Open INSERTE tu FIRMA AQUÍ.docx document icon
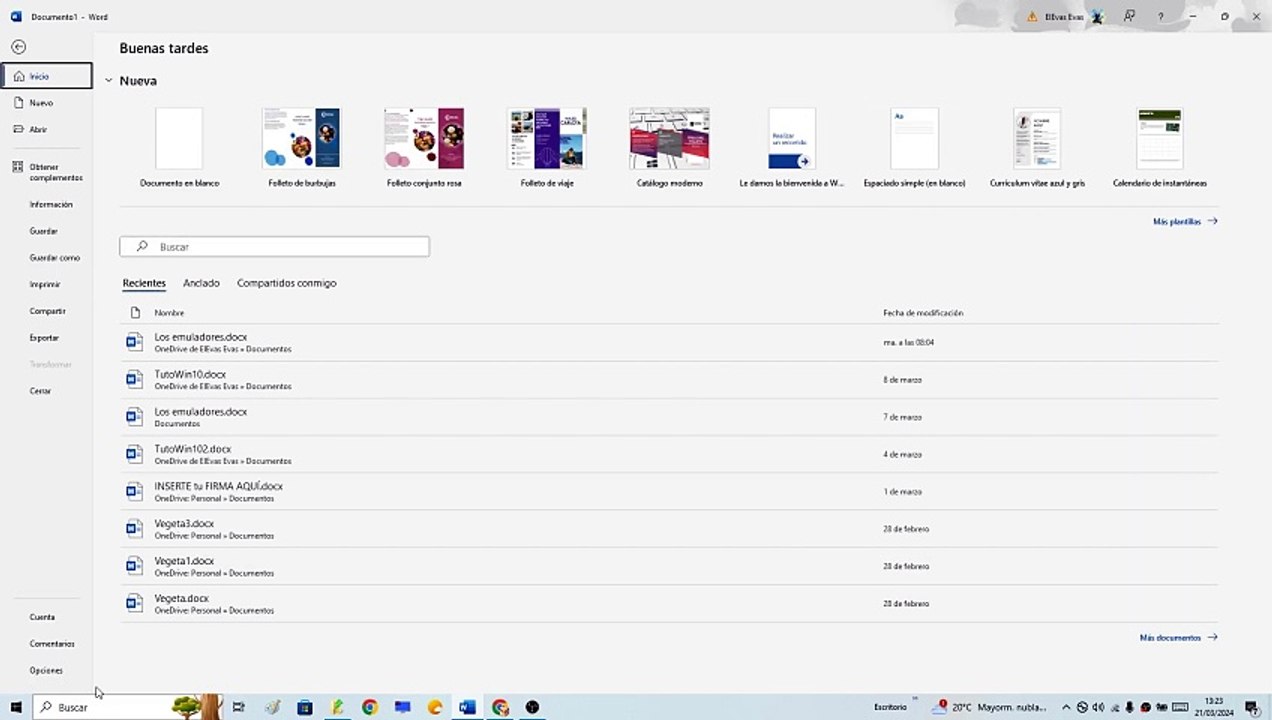The width and height of the screenshot is (1272, 720). [134, 491]
